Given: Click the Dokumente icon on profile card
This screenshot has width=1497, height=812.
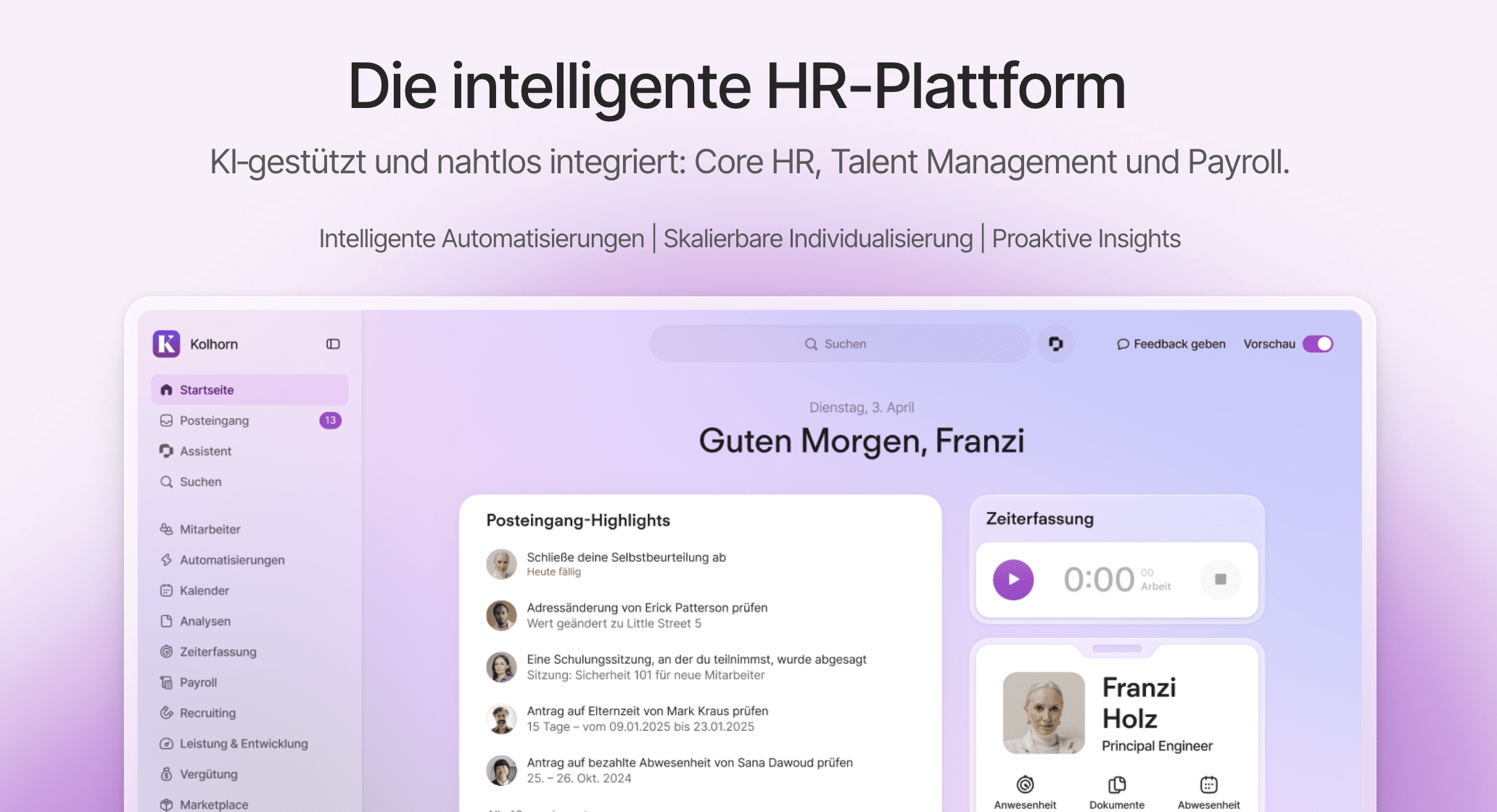Looking at the screenshot, I should click(1117, 784).
